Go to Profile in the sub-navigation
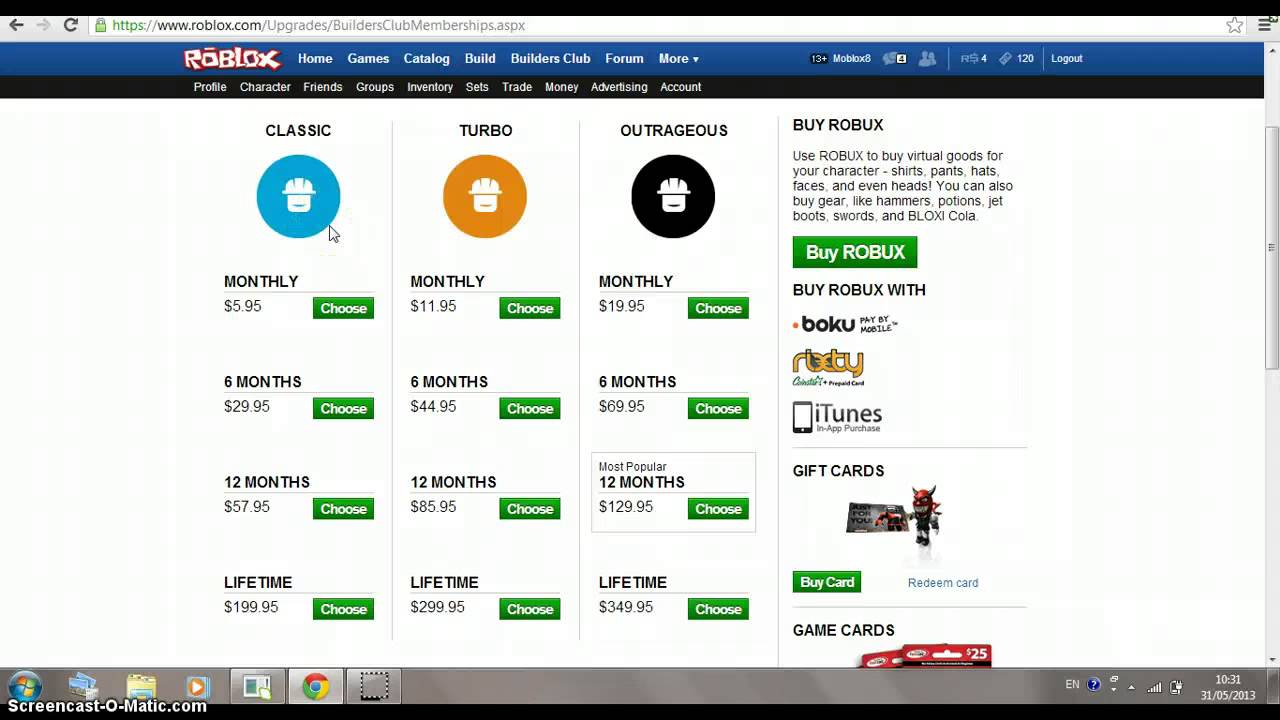 (210, 87)
